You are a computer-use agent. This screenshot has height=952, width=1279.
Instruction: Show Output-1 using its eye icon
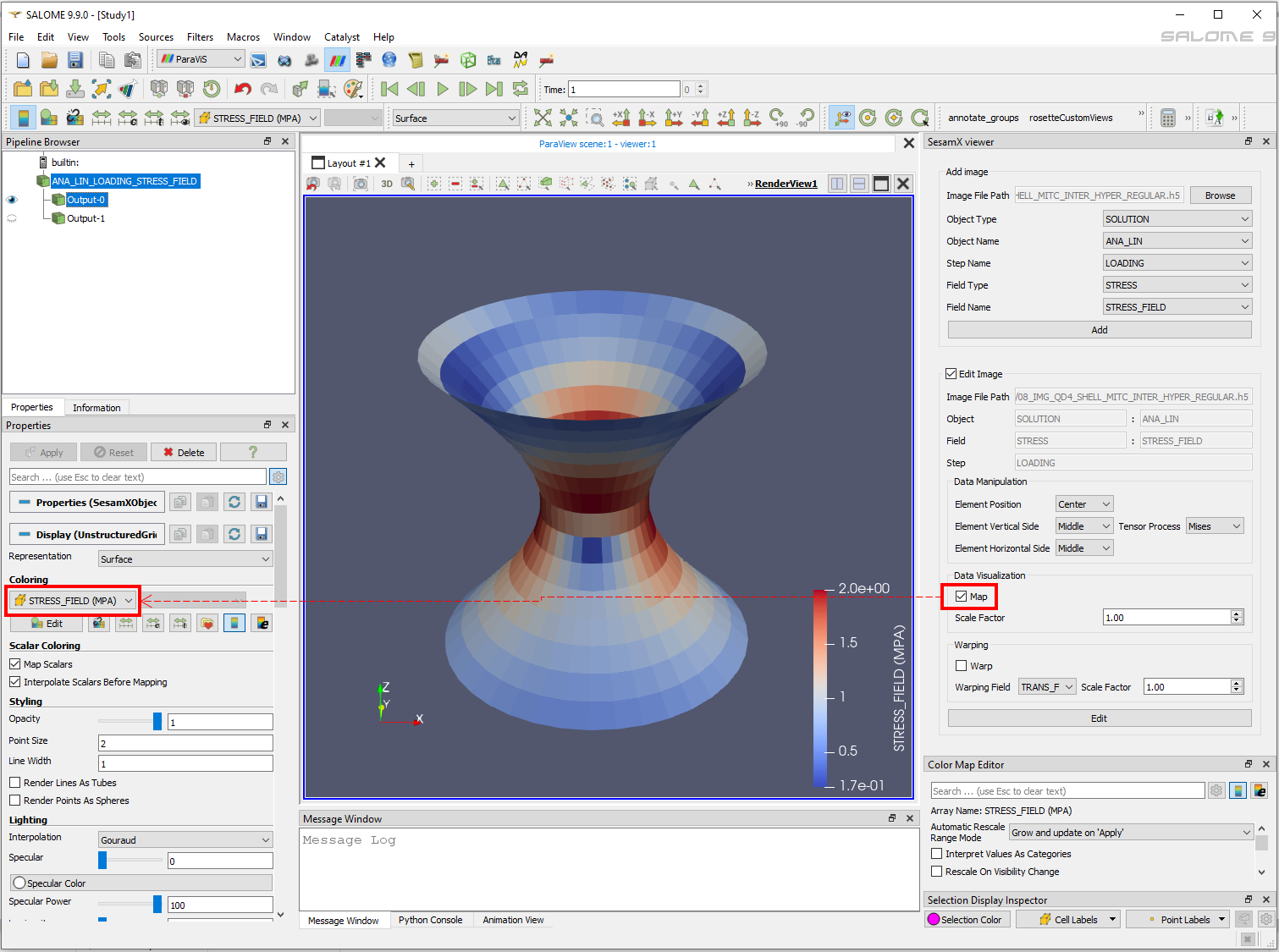point(12,218)
